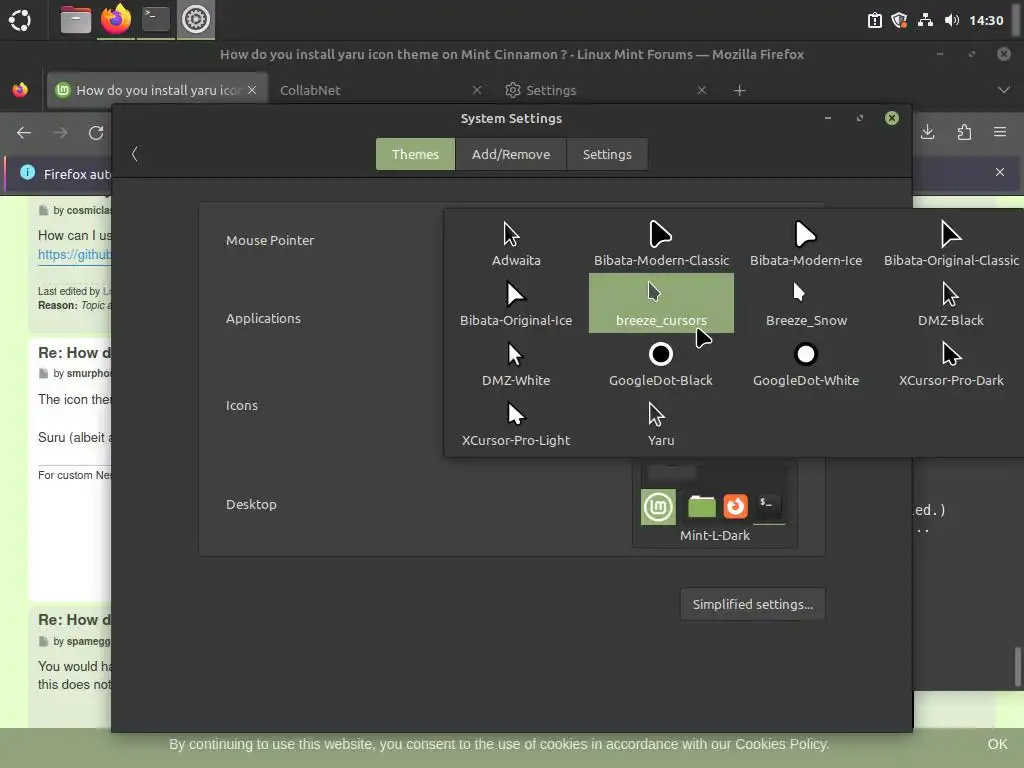Select the XCursor-Pro-Dark pointer
Viewport: 1024px width, 768px height.
(951, 364)
